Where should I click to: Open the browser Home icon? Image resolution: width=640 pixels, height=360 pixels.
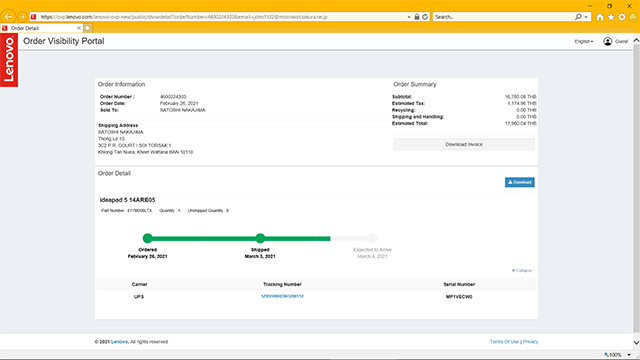(600, 17)
